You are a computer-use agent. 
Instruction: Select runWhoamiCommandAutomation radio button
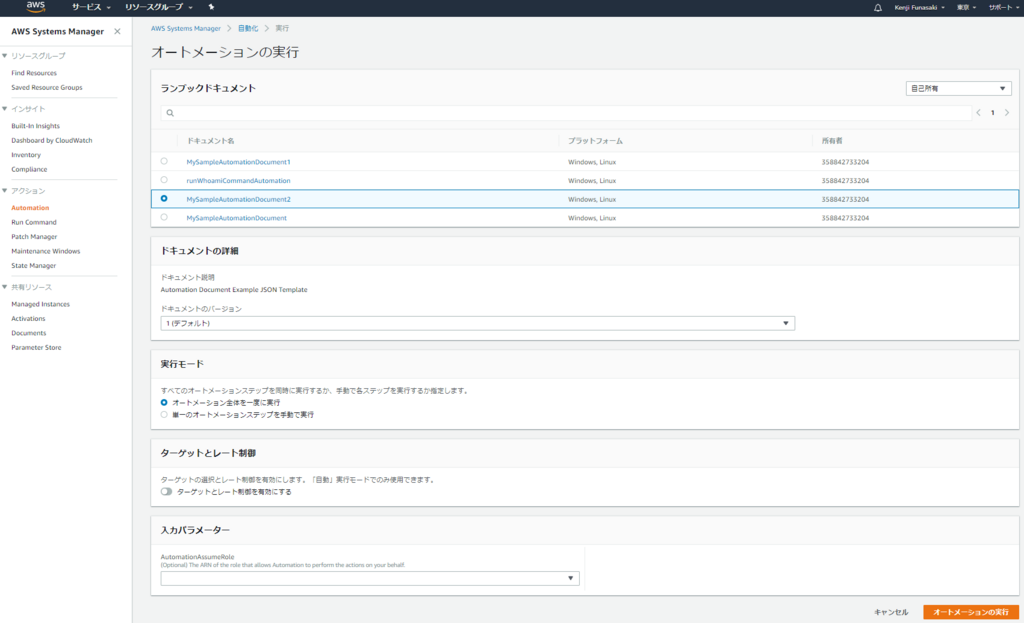click(x=164, y=180)
